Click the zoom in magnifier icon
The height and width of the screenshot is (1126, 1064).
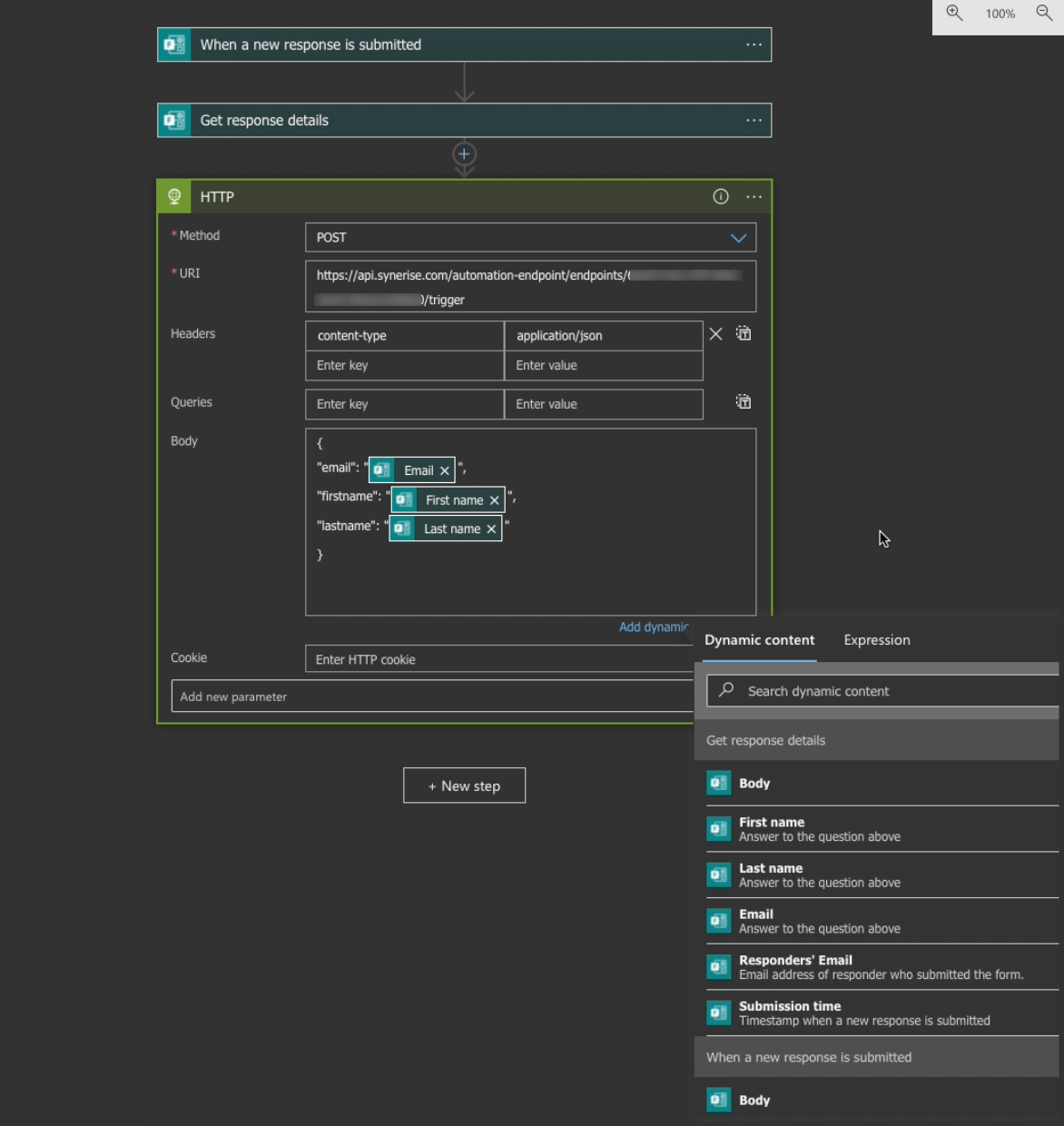tap(952, 14)
